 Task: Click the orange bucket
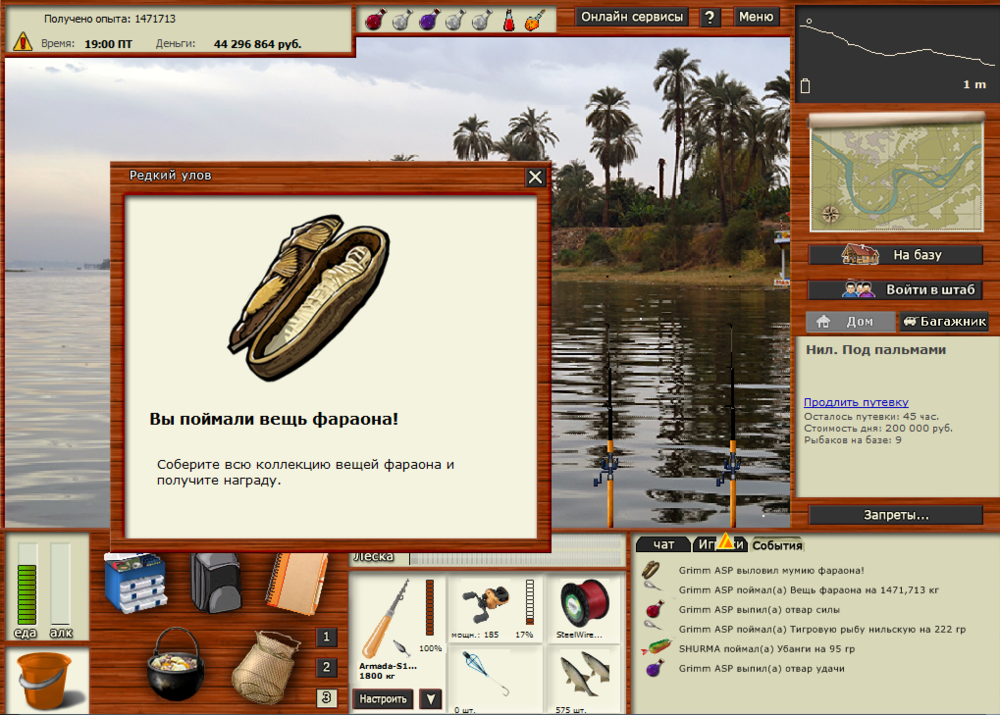point(43,680)
